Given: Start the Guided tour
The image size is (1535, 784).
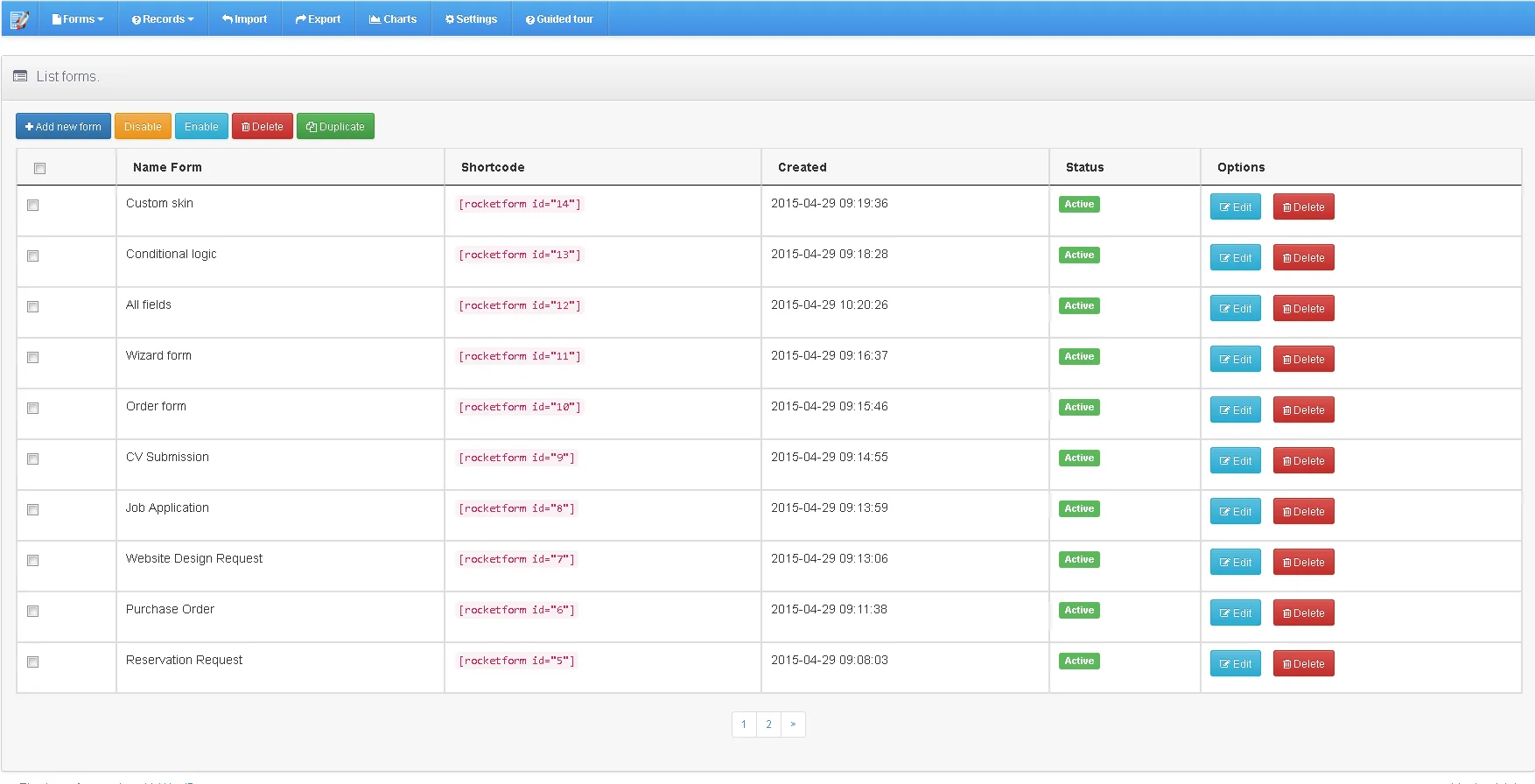Looking at the screenshot, I should tap(559, 18).
